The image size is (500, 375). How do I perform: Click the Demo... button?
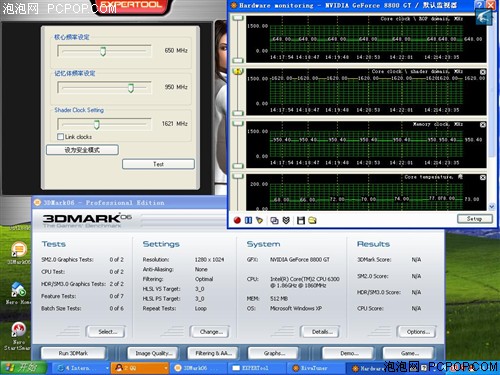(348, 353)
